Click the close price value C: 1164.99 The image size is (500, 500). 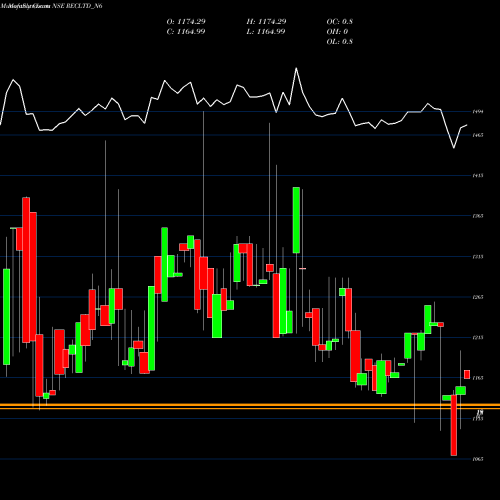[x=186, y=32]
